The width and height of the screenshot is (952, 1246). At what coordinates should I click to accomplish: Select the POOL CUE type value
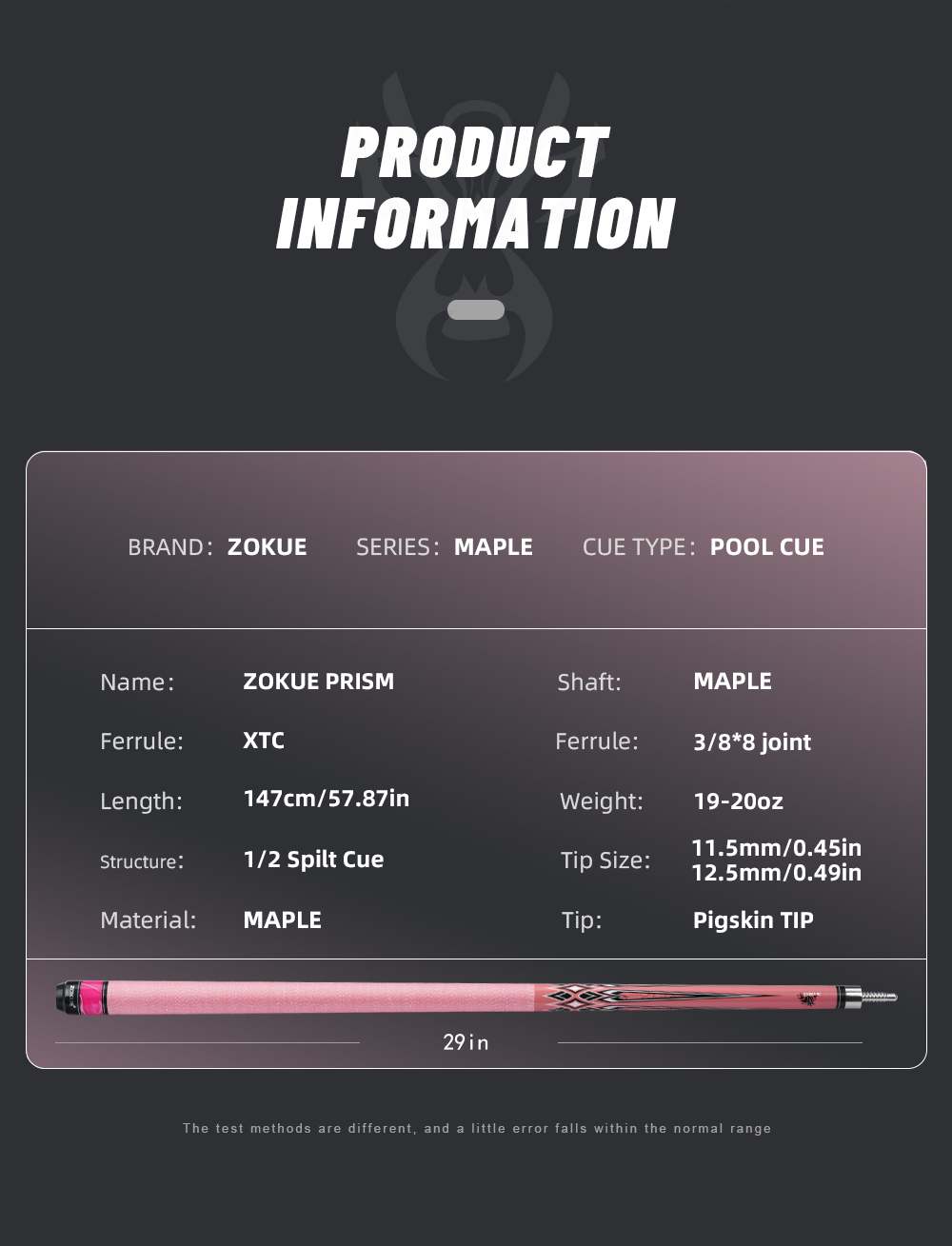tap(766, 547)
